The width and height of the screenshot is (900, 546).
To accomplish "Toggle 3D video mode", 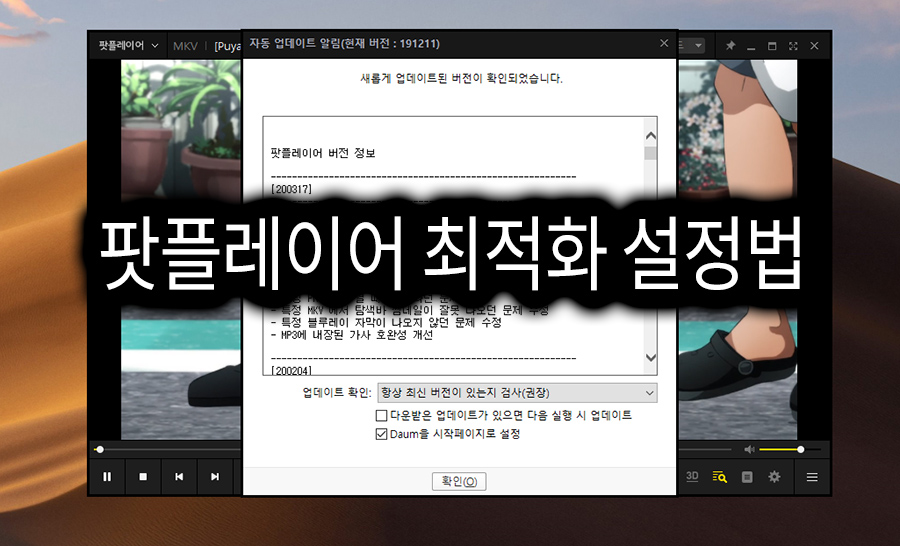I will click(x=692, y=477).
